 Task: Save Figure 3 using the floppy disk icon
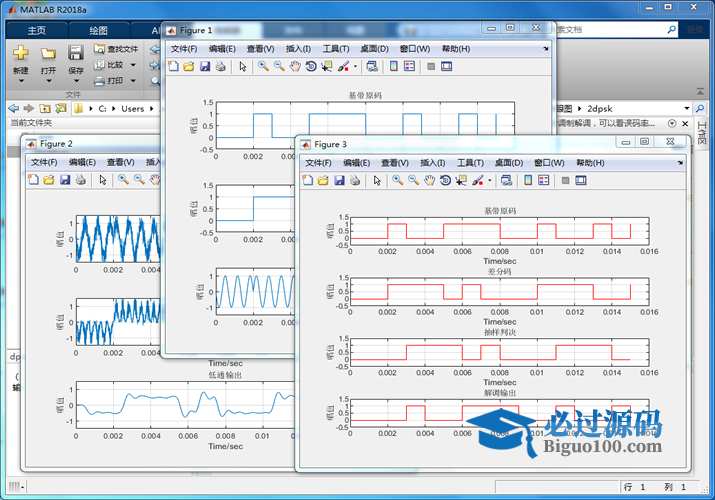click(x=339, y=180)
